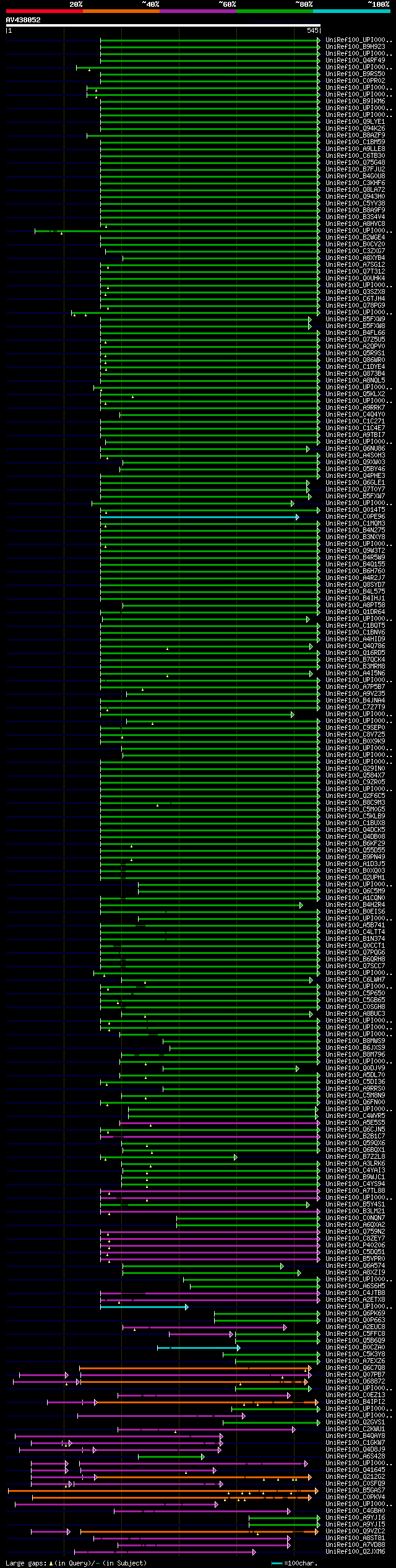
Task: Click the green alignment bar for UniRef100_B9H923
Action: tap(210, 47)
